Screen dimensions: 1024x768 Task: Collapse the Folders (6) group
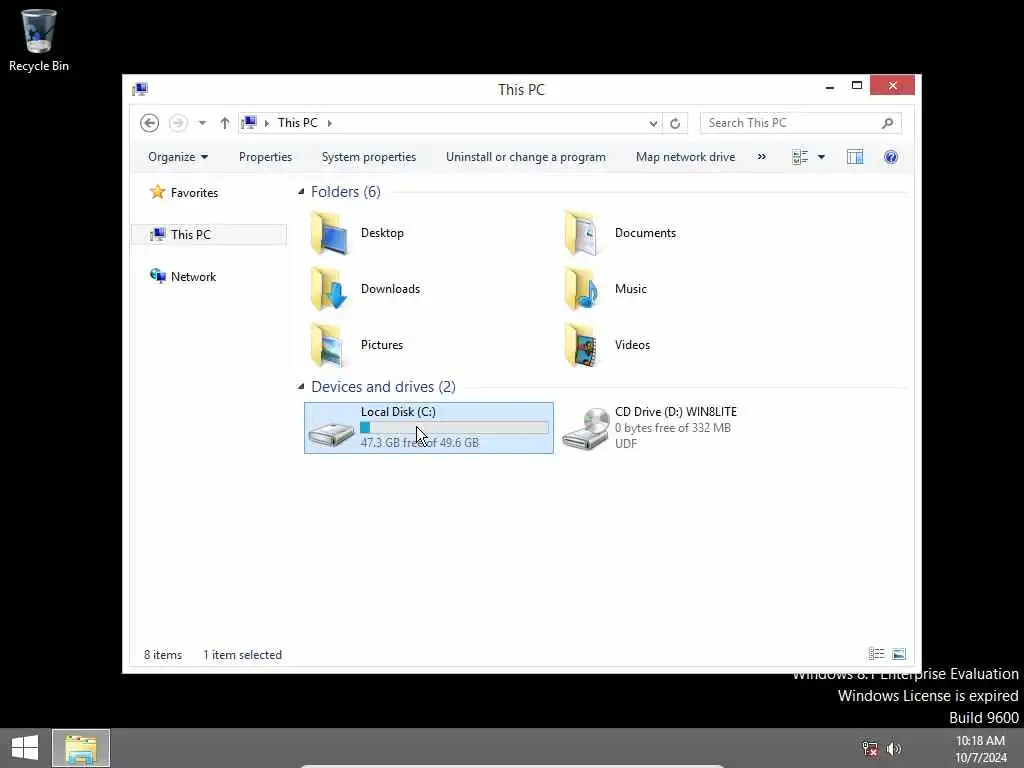[301, 191]
